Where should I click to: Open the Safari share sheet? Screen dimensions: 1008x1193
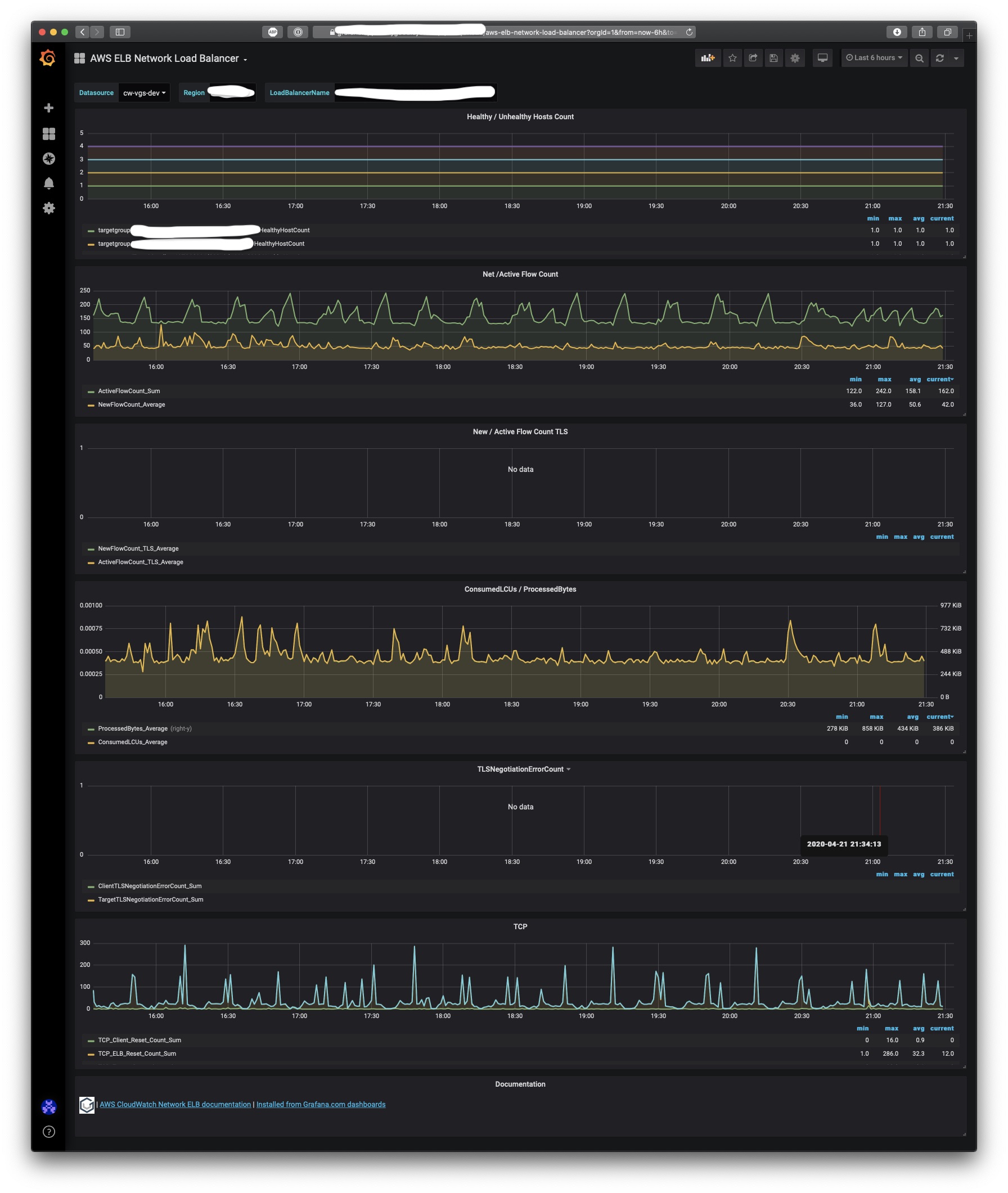point(922,32)
